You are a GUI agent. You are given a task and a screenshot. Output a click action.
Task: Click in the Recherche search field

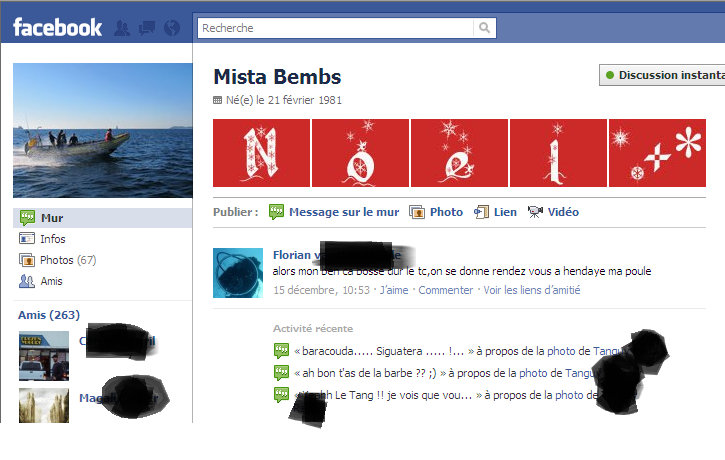335,28
